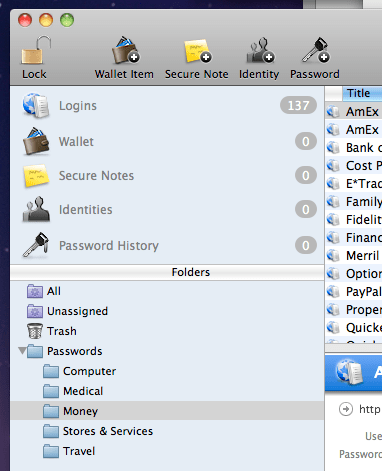This screenshot has width=382, height=471.
Task: Open the Unassigned folder
Action: pyautogui.click(x=167, y=311)
